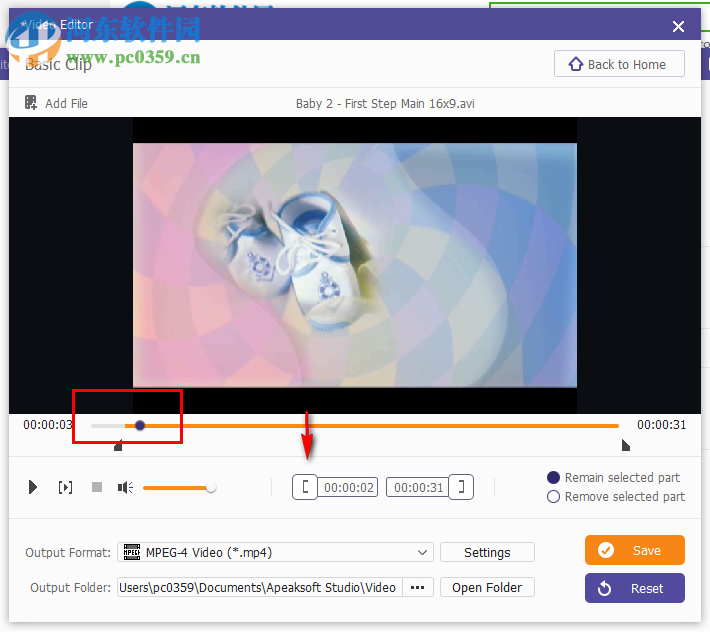Save the edited clip
The image size is (710, 632).
[x=634, y=550]
